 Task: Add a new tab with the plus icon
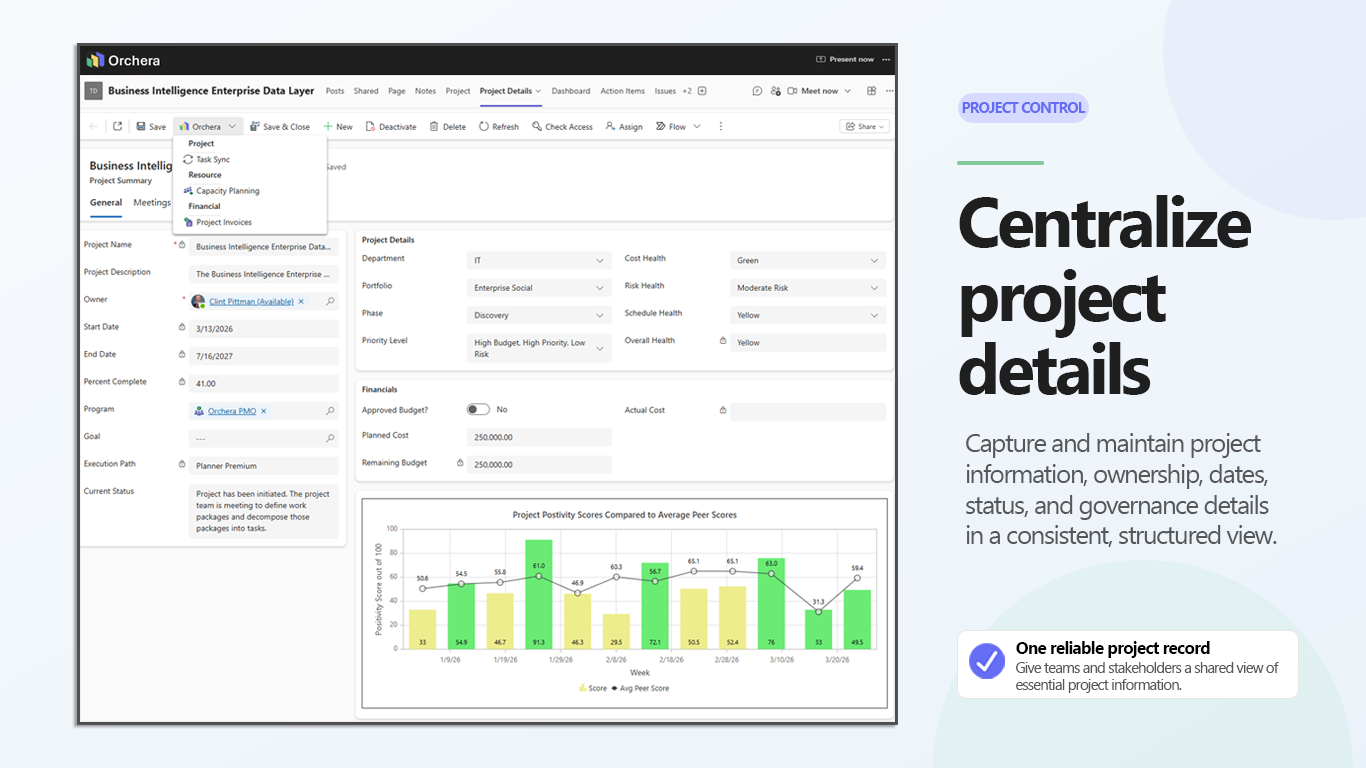click(702, 91)
